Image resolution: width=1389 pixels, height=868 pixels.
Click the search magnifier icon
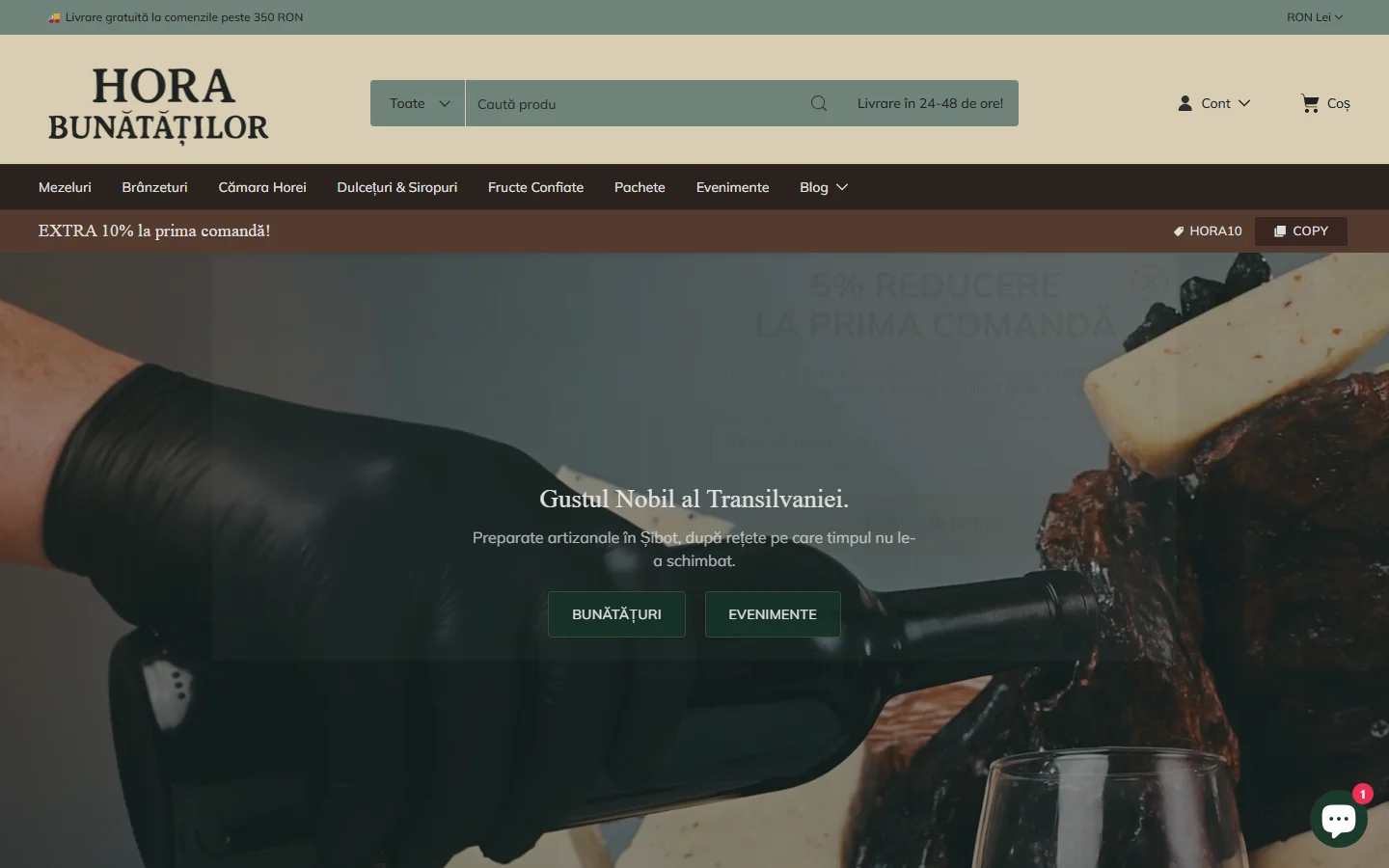[x=819, y=103]
